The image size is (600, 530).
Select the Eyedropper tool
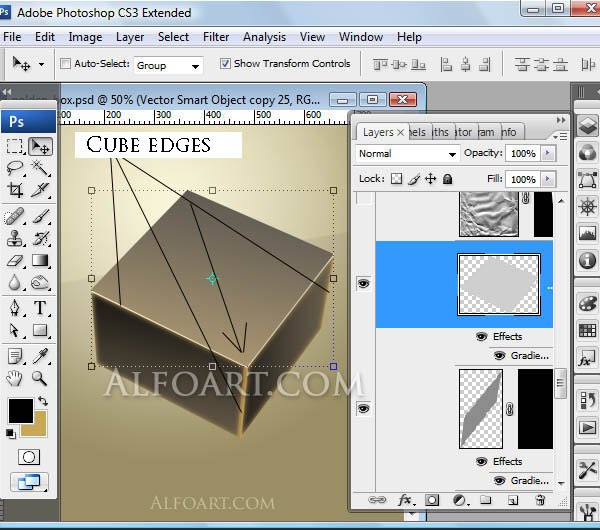(x=40, y=356)
